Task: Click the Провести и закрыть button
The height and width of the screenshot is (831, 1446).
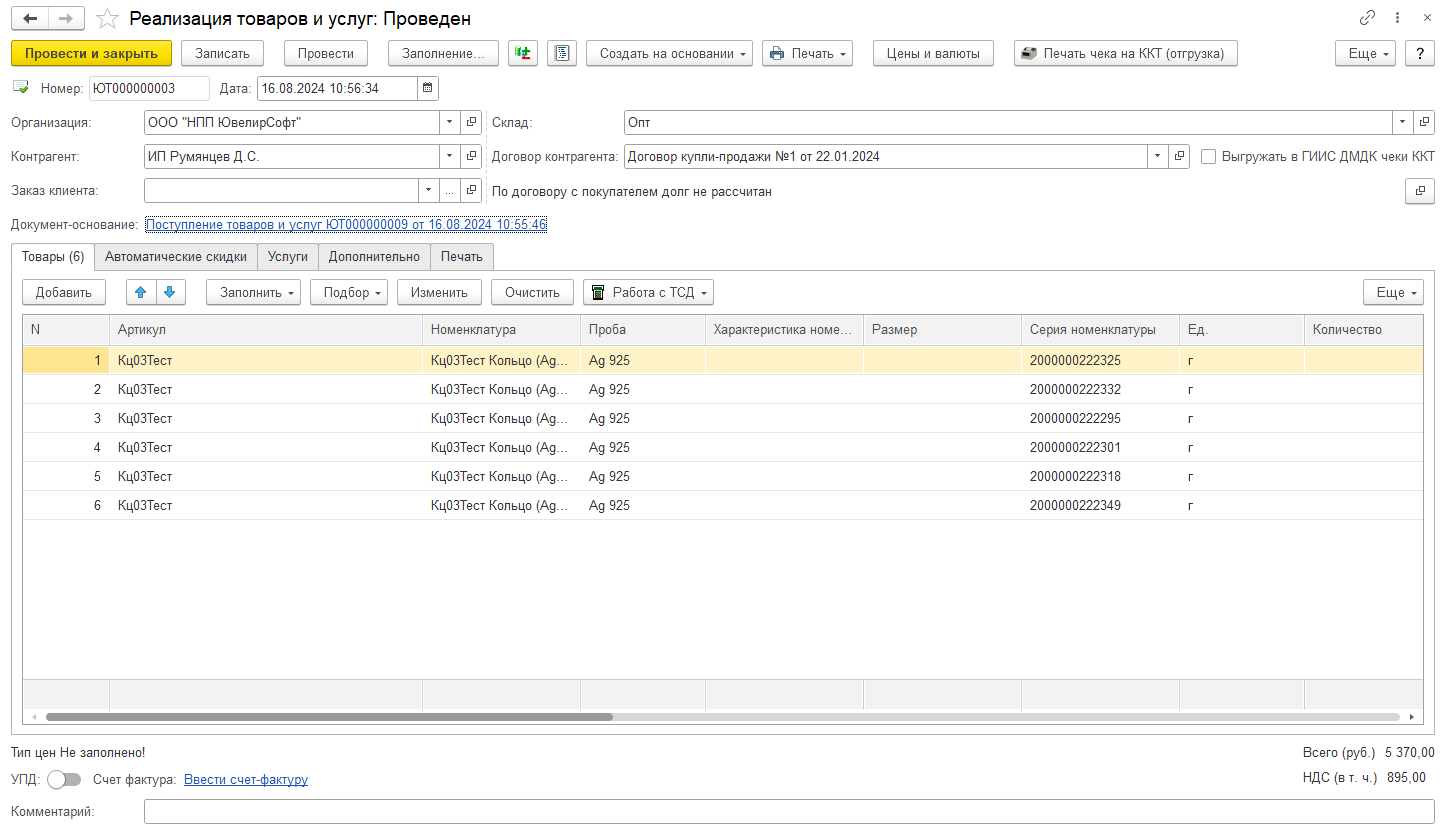Action: click(x=91, y=54)
